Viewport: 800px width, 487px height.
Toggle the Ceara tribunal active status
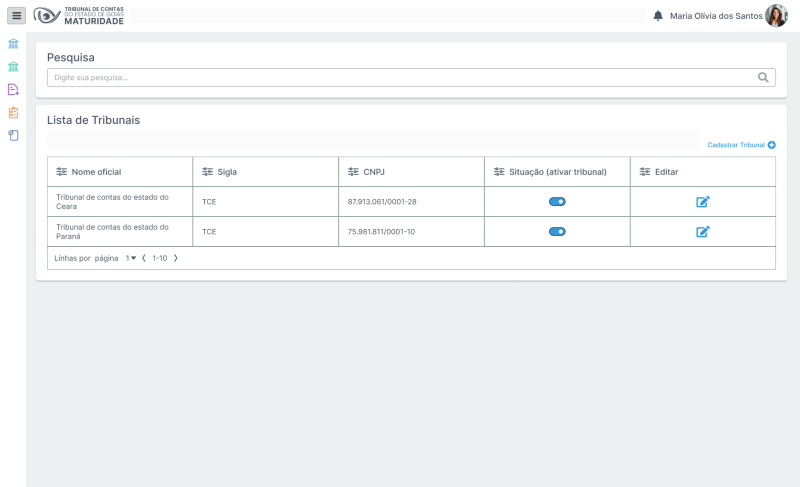point(557,202)
